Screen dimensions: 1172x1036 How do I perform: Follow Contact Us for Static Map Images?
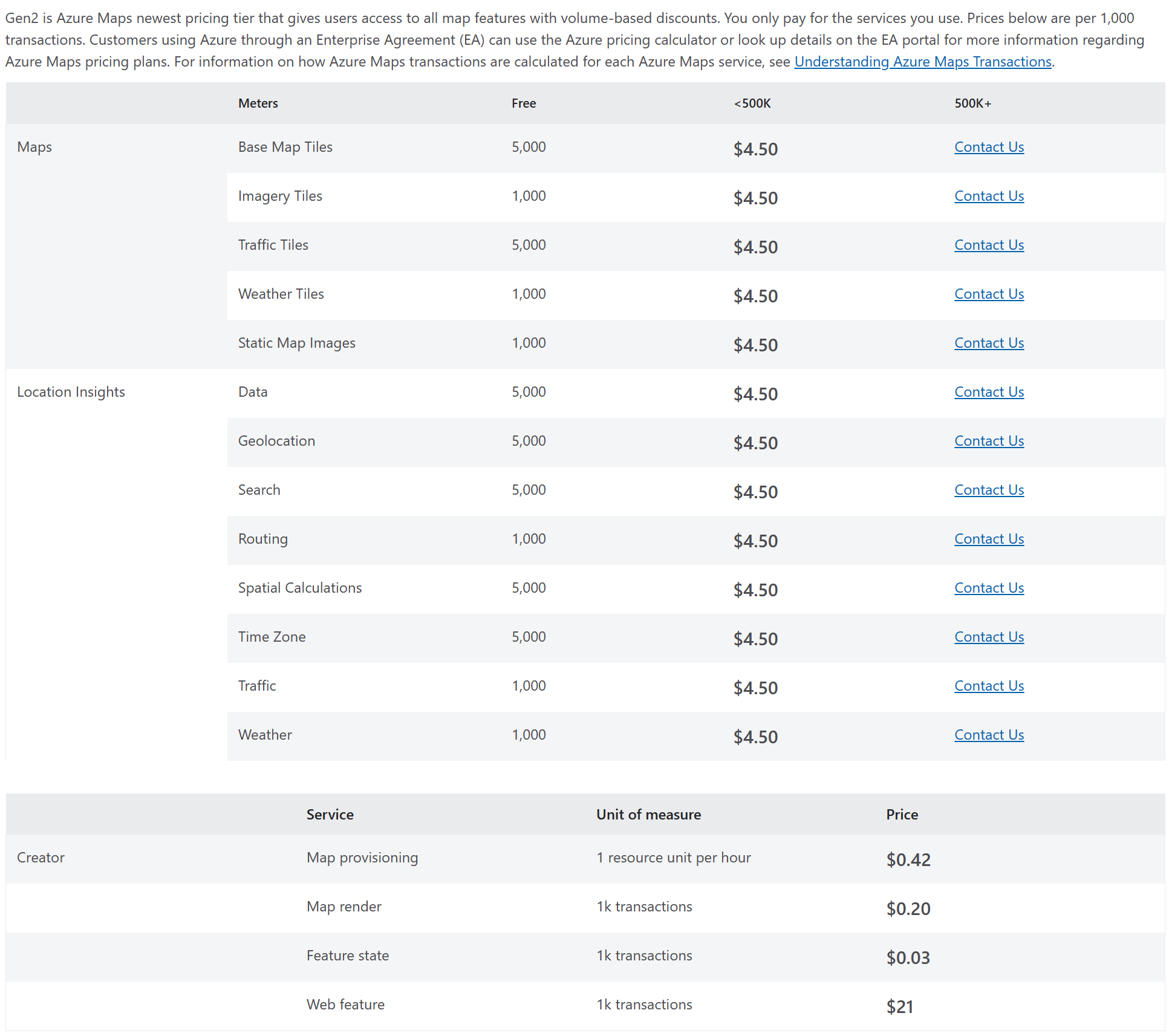coord(989,343)
